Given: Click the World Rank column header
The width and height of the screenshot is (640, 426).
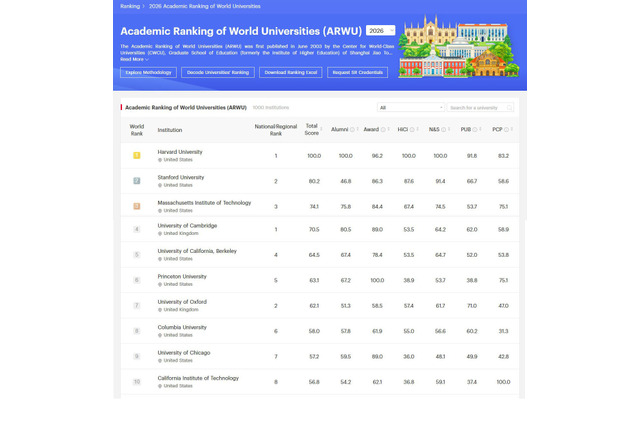Looking at the screenshot, I should point(137,130).
